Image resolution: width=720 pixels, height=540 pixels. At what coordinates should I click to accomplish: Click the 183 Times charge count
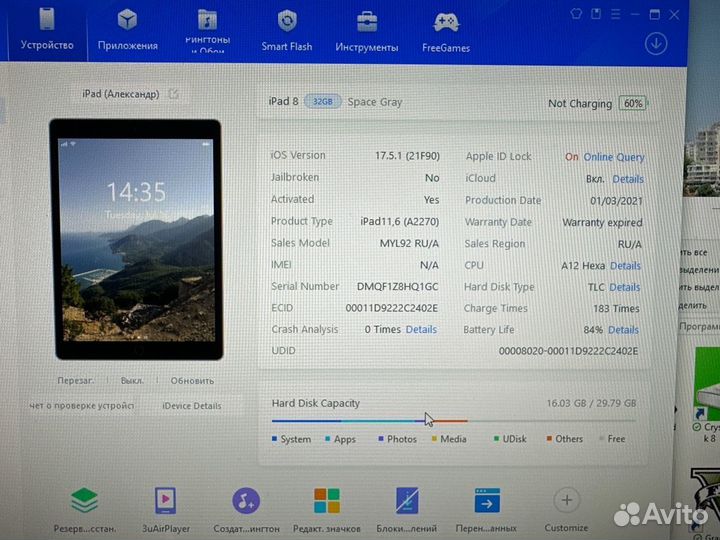[616, 309]
